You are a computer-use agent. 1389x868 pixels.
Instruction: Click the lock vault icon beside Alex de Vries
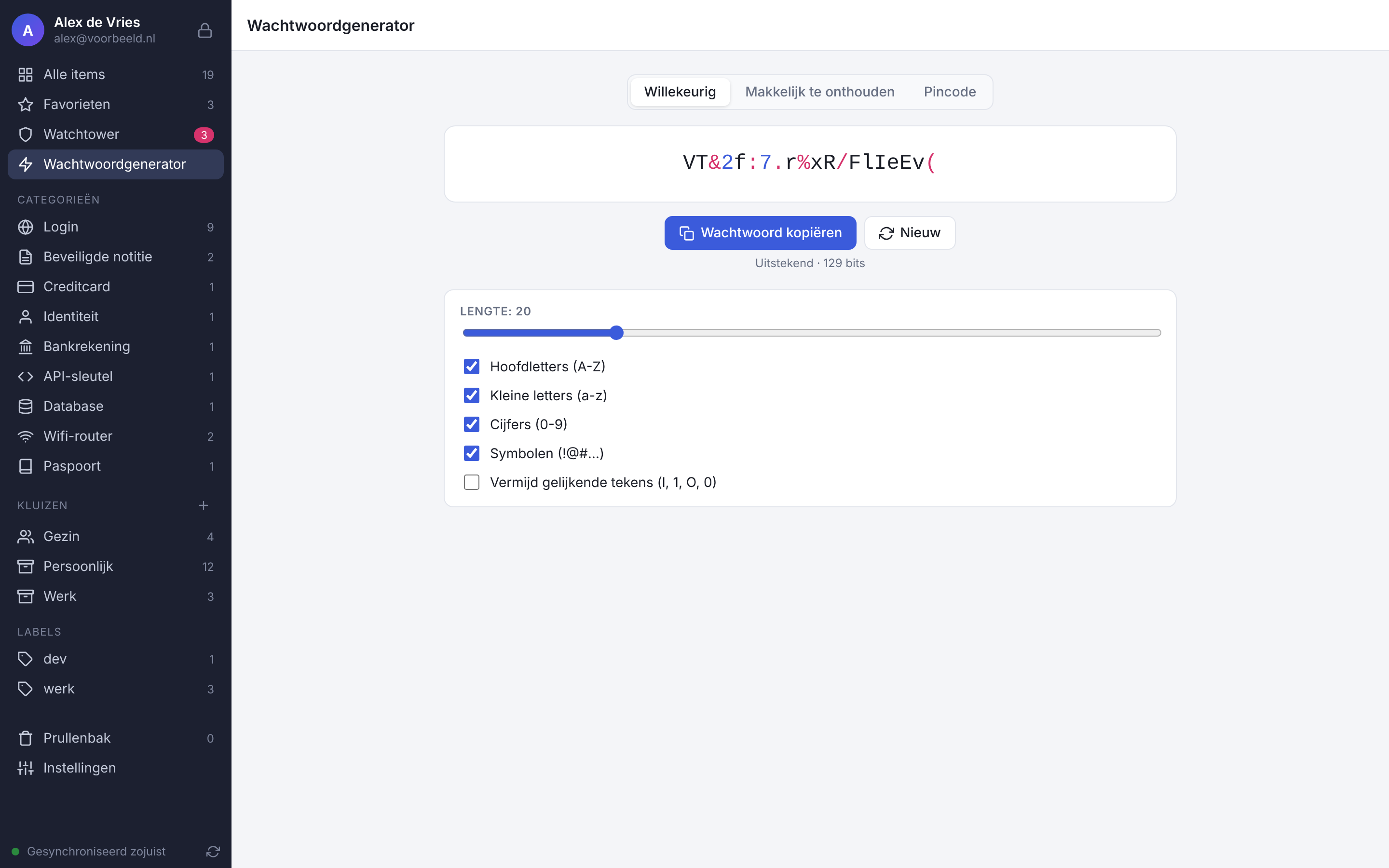[x=205, y=30]
